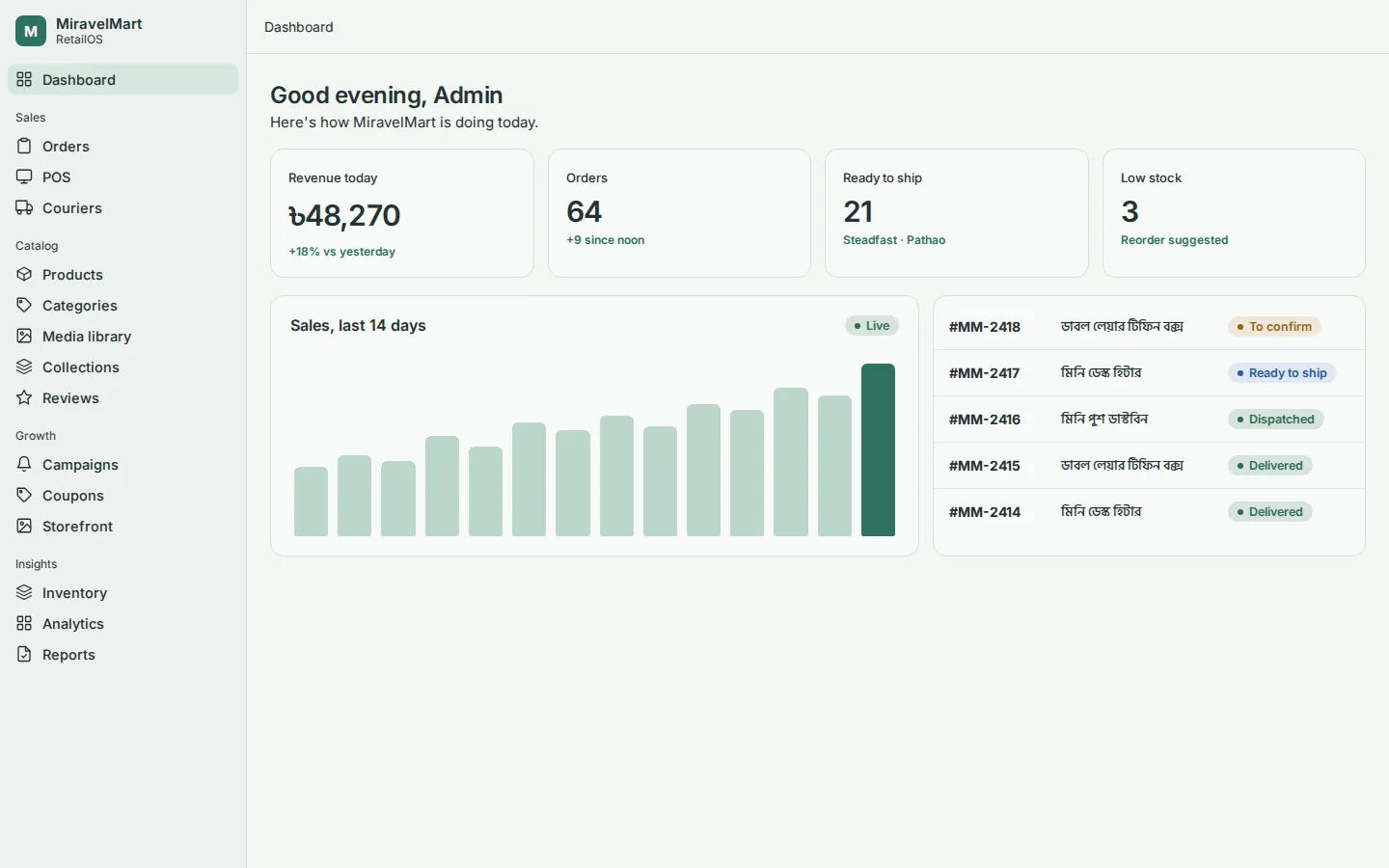Open the Storefront sidebar item
This screenshot has width=1389, height=868.
123,527
